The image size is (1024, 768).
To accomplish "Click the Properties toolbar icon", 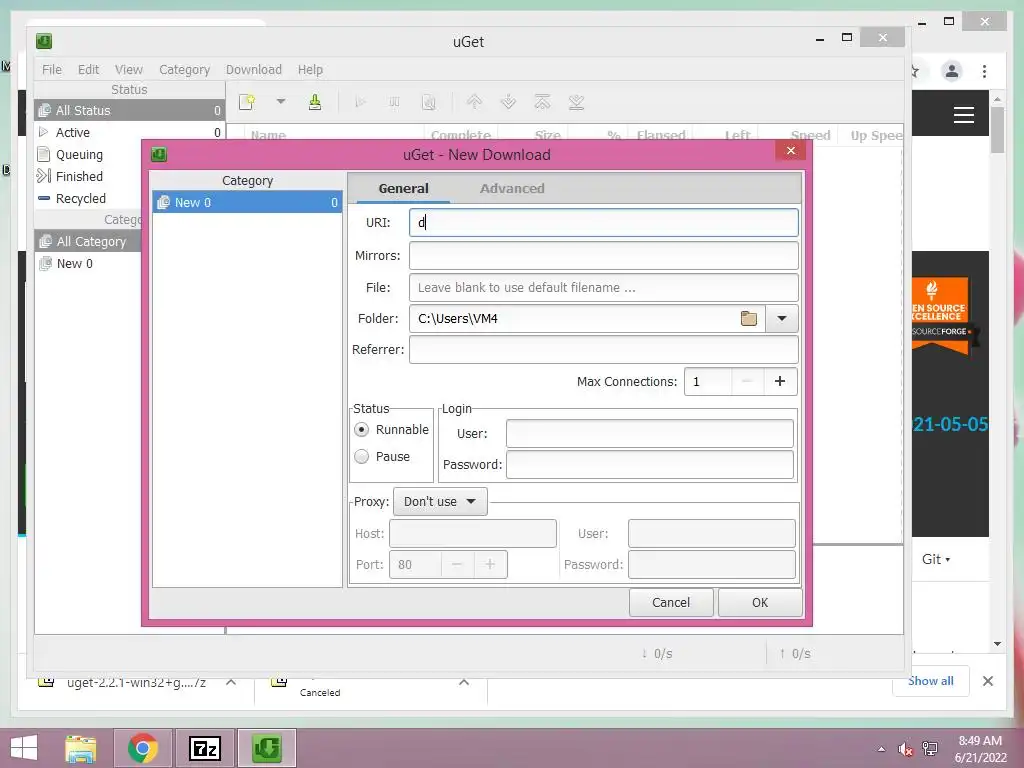I will [x=428, y=102].
